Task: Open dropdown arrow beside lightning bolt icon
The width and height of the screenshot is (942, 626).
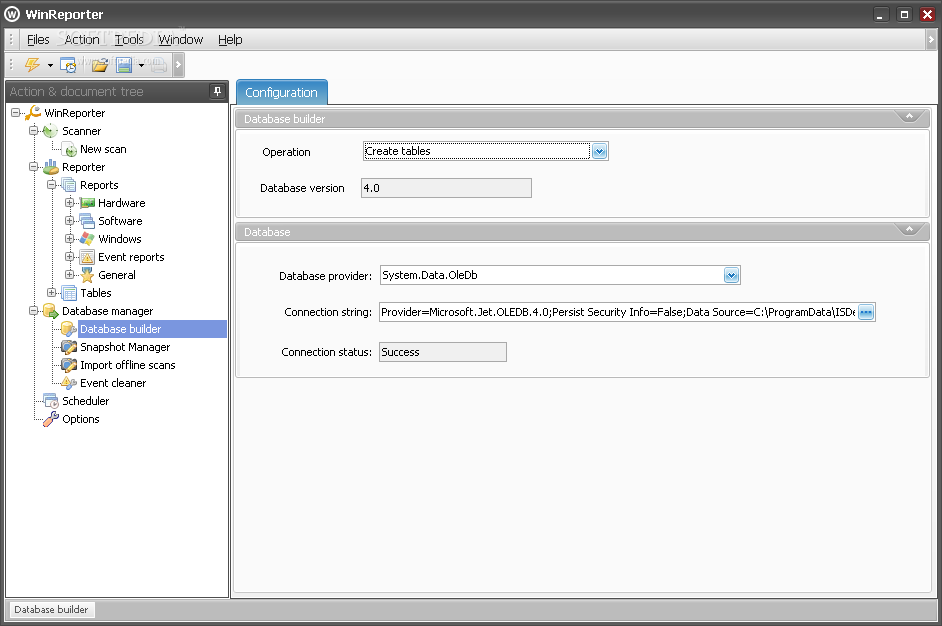Action: [50, 65]
